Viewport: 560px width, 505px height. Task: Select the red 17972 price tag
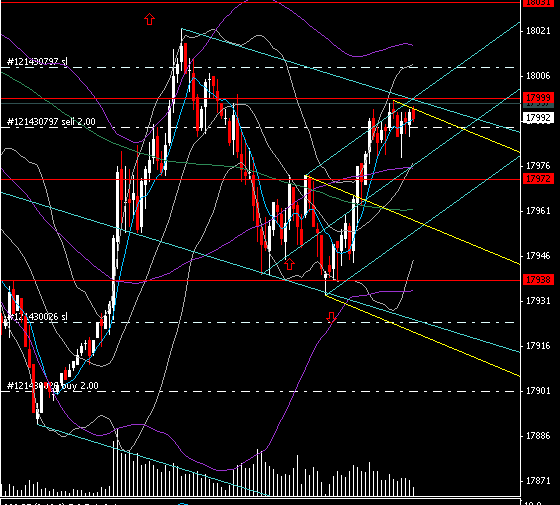click(x=539, y=178)
